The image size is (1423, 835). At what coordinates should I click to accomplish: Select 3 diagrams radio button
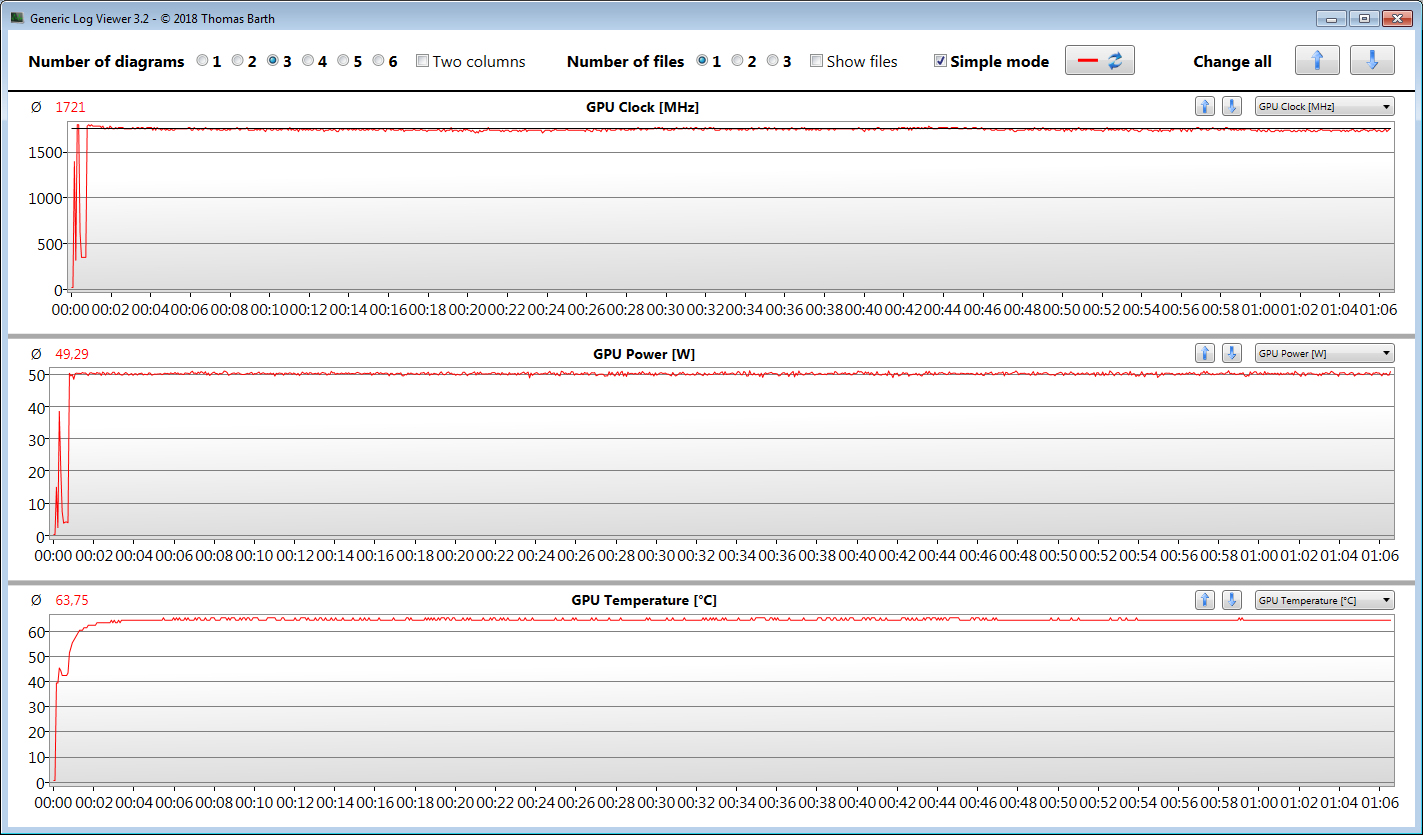point(273,61)
